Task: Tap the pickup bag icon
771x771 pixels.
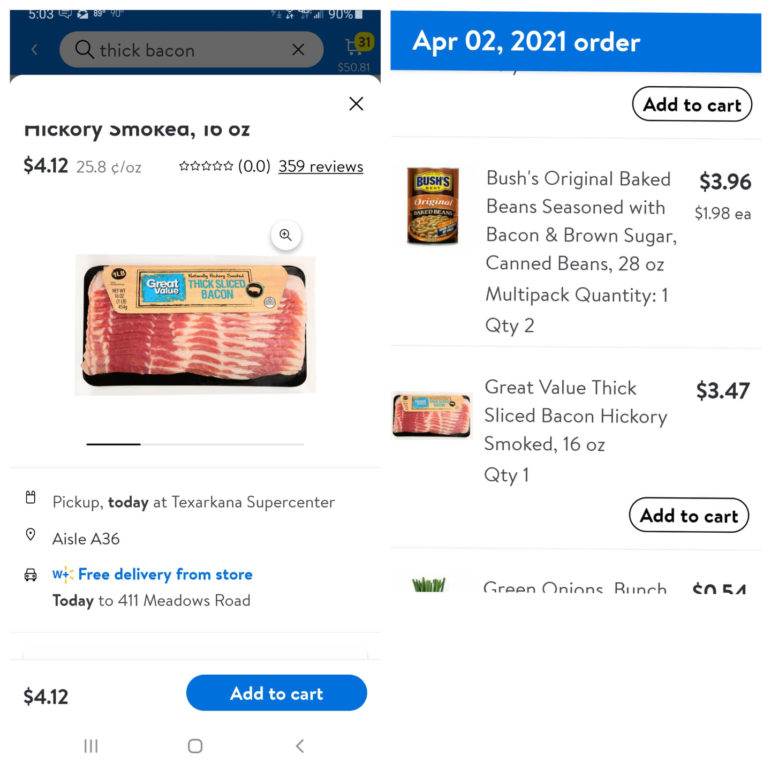Action: pyautogui.click(x=31, y=498)
